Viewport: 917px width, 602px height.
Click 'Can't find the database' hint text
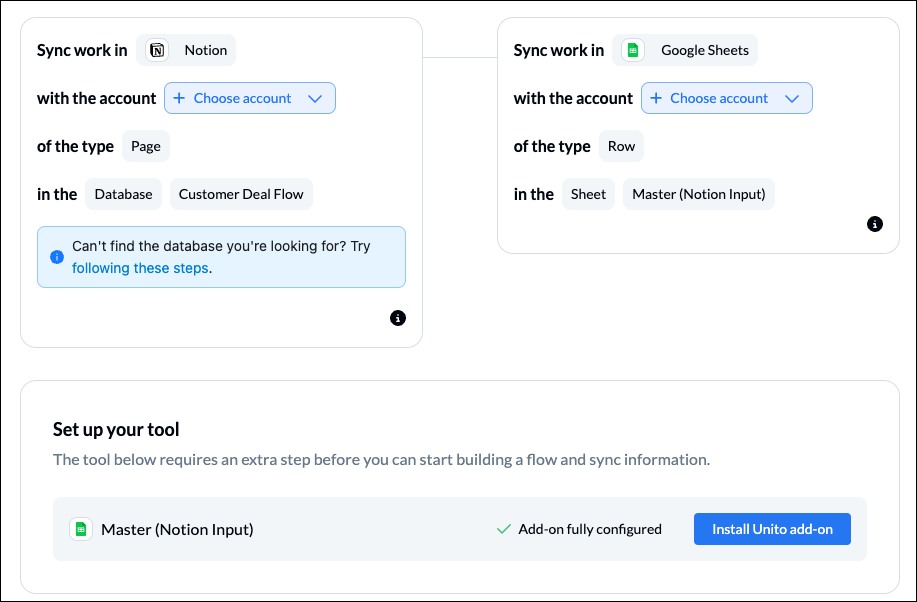pyautogui.click(x=221, y=246)
